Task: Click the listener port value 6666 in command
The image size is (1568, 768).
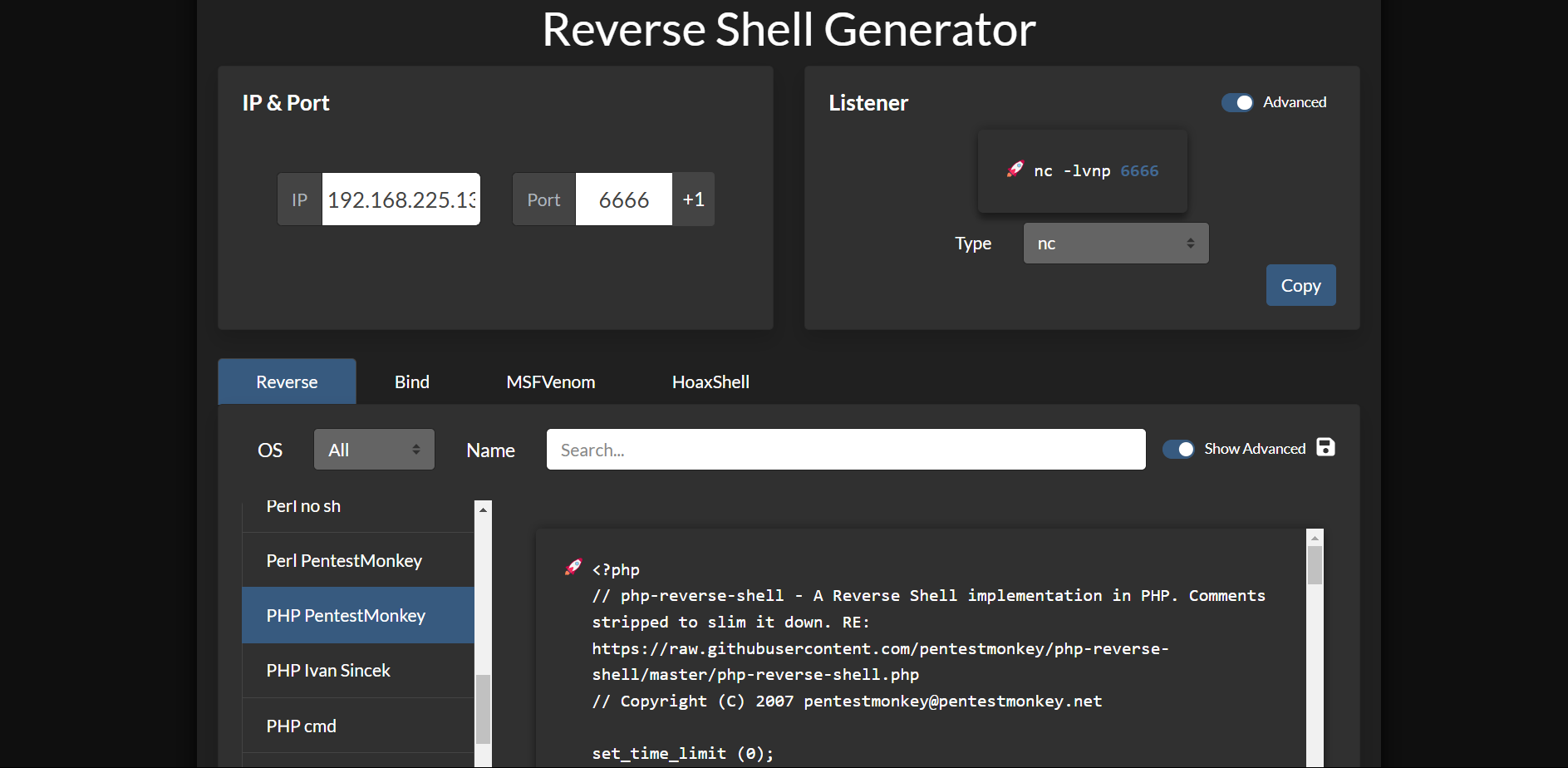Action: pos(1139,170)
